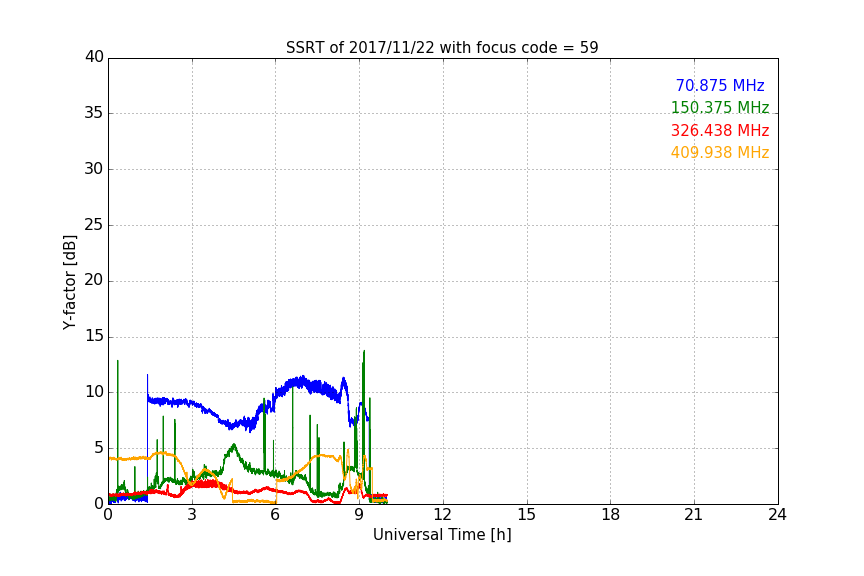Click the x-axis tick value 9
Screen dimensions: 864x576
(359, 515)
